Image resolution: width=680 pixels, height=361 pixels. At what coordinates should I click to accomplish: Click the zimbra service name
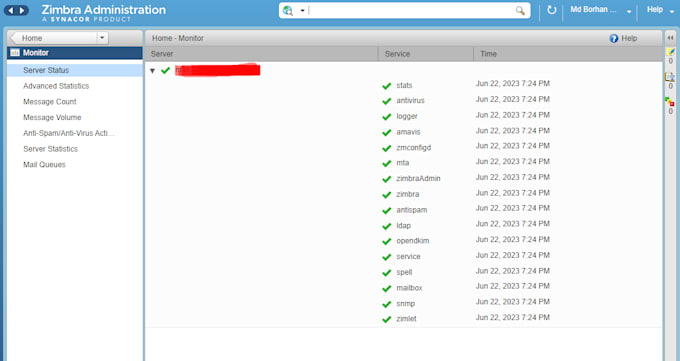(408, 194)
